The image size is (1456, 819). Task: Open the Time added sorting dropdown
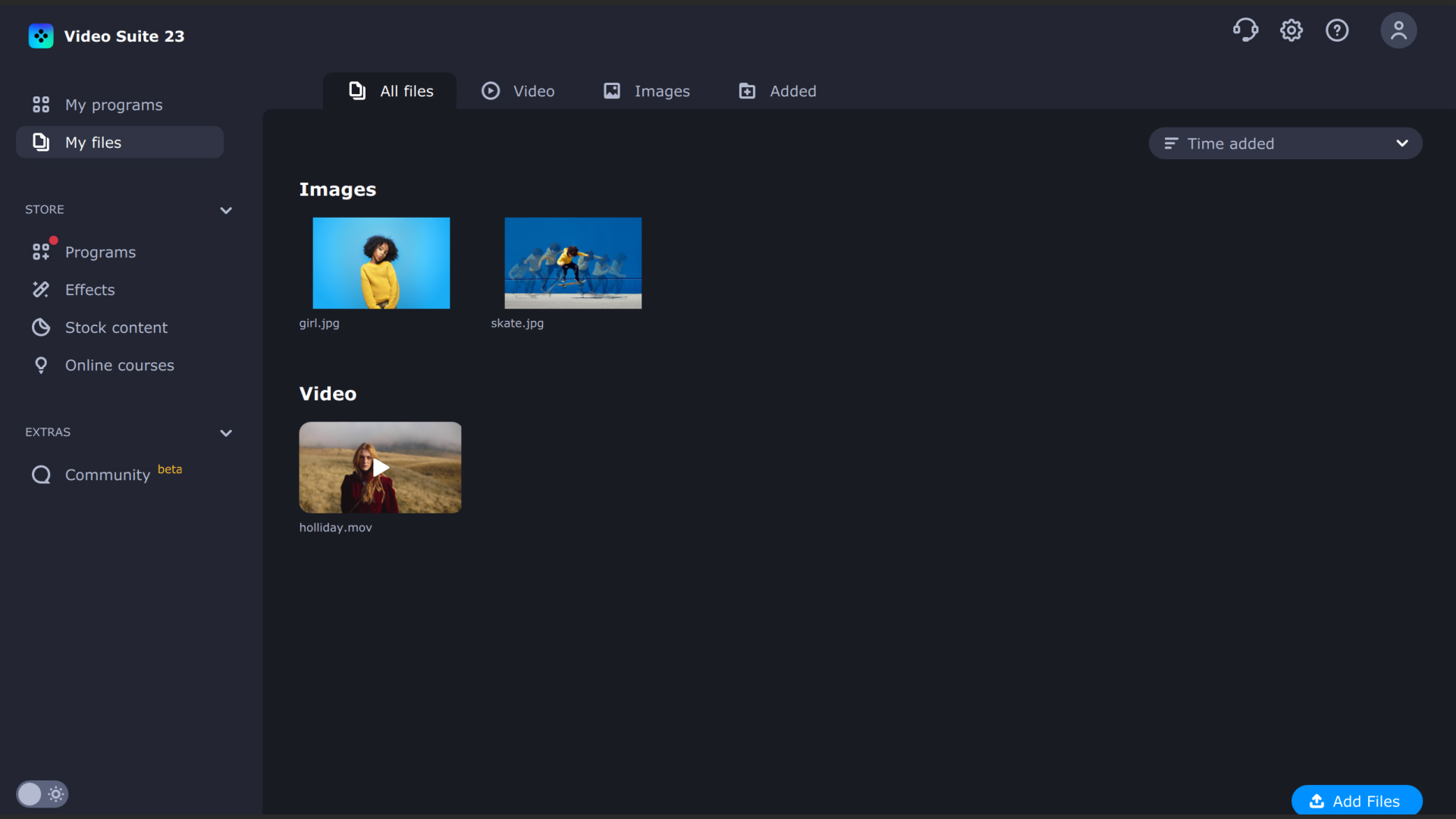[x=1285, y=143]
